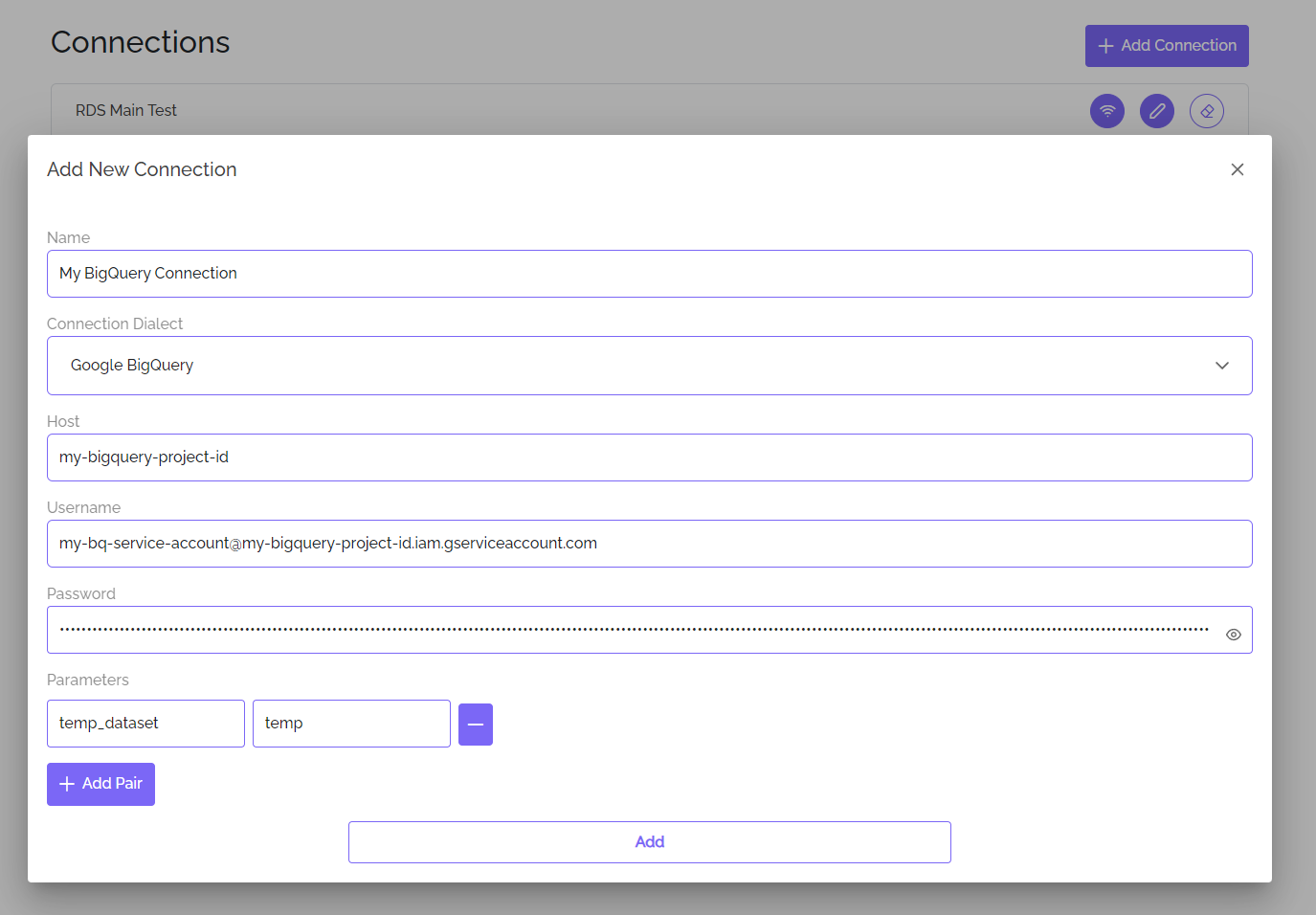Edit the temp_dataset parameter key field
The height and width of the screenshot is (915, 1316).
pos(145,723)
